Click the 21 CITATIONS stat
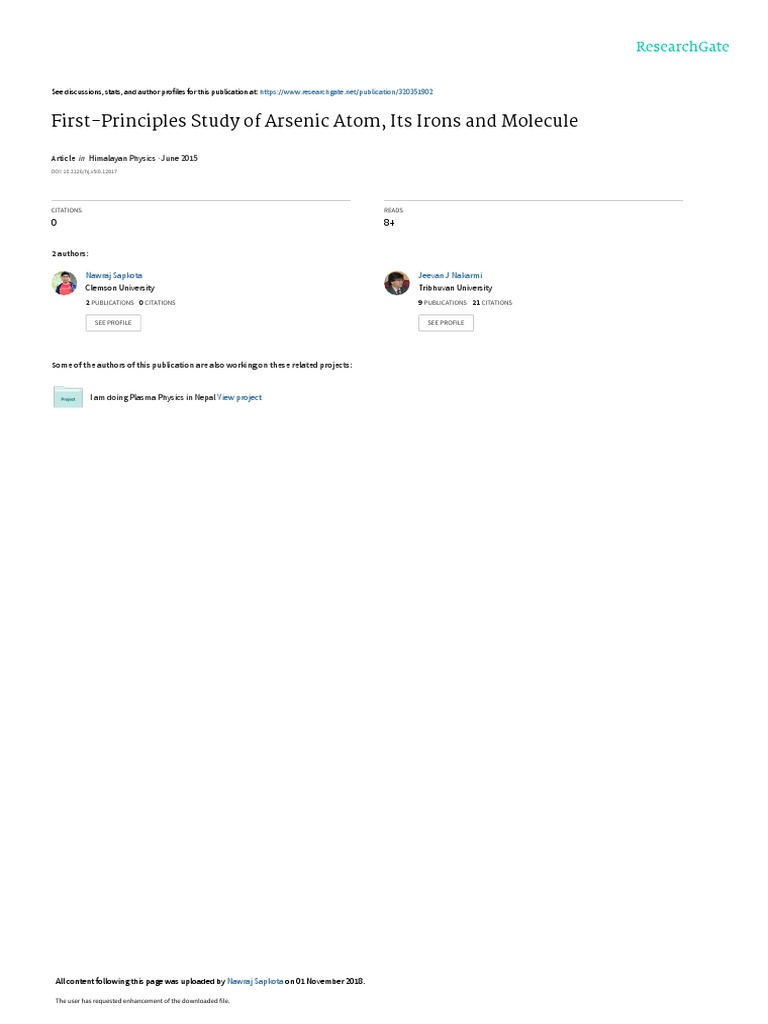 pyautogui.click(x=492, y=303)
